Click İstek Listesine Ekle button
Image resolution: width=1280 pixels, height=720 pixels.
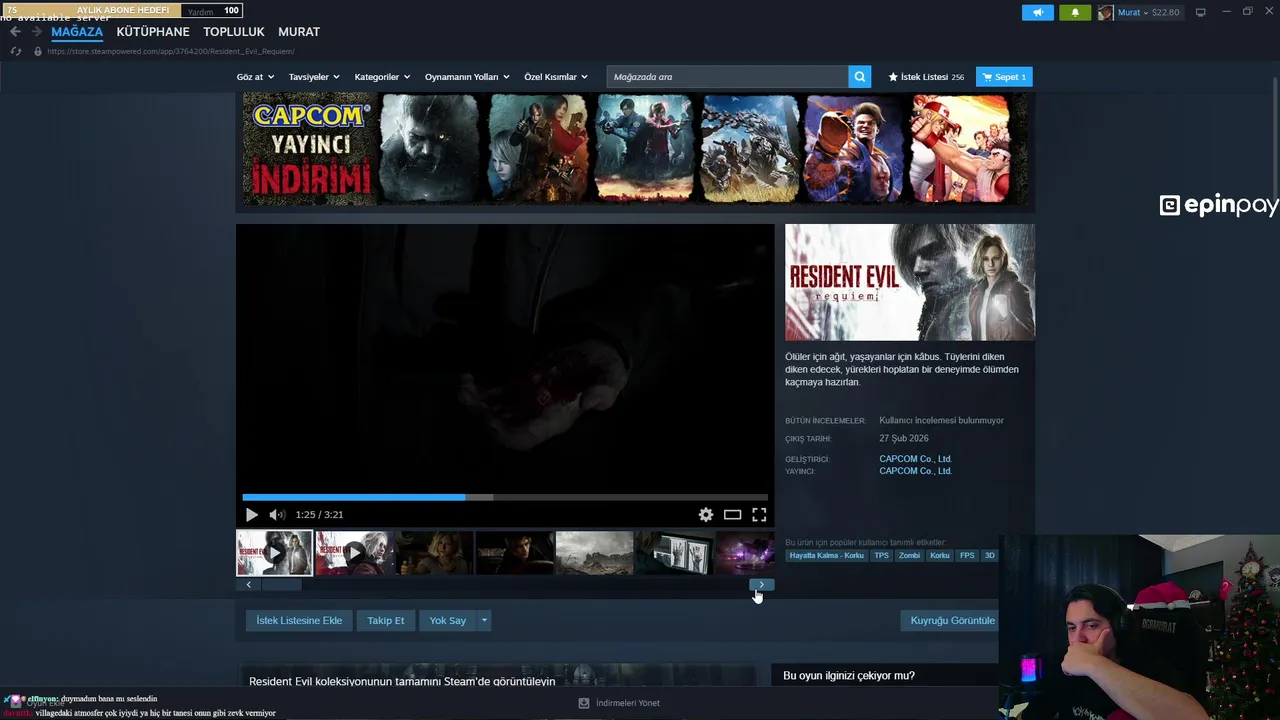click(299, 621)
